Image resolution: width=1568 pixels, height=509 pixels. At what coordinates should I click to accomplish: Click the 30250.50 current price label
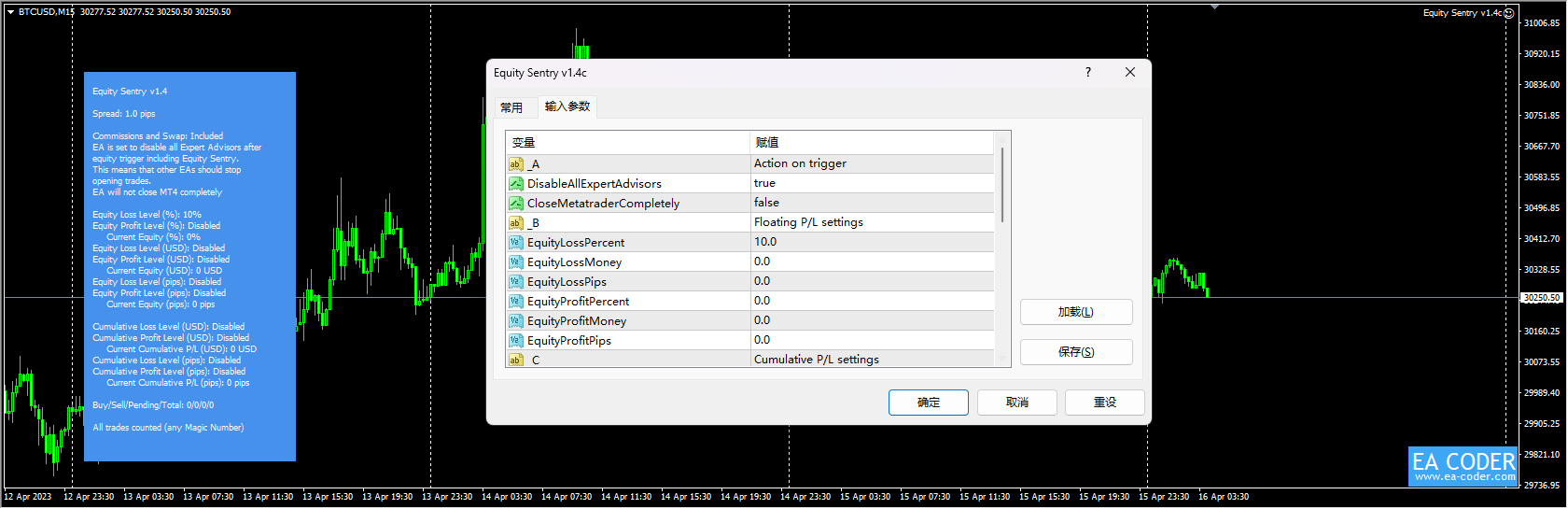point(1542,298)
